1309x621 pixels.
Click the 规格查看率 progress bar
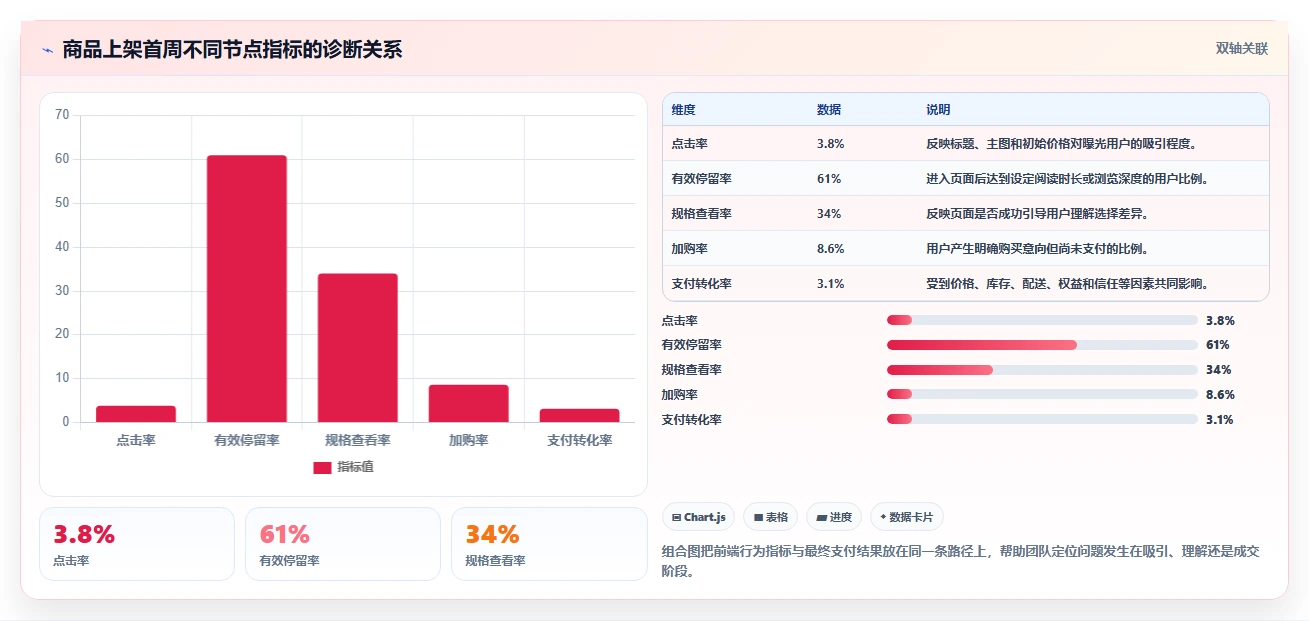pos(1042,370)
